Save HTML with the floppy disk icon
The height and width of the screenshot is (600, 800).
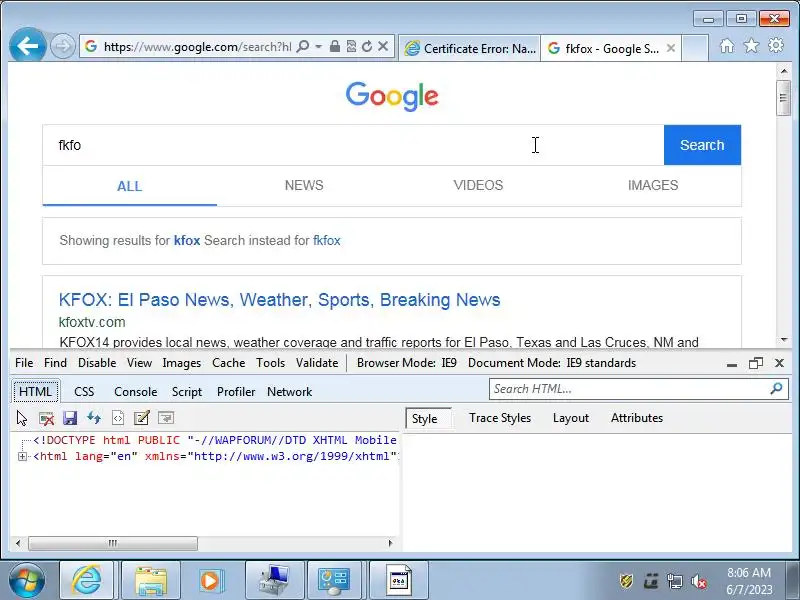coord(70,418)
